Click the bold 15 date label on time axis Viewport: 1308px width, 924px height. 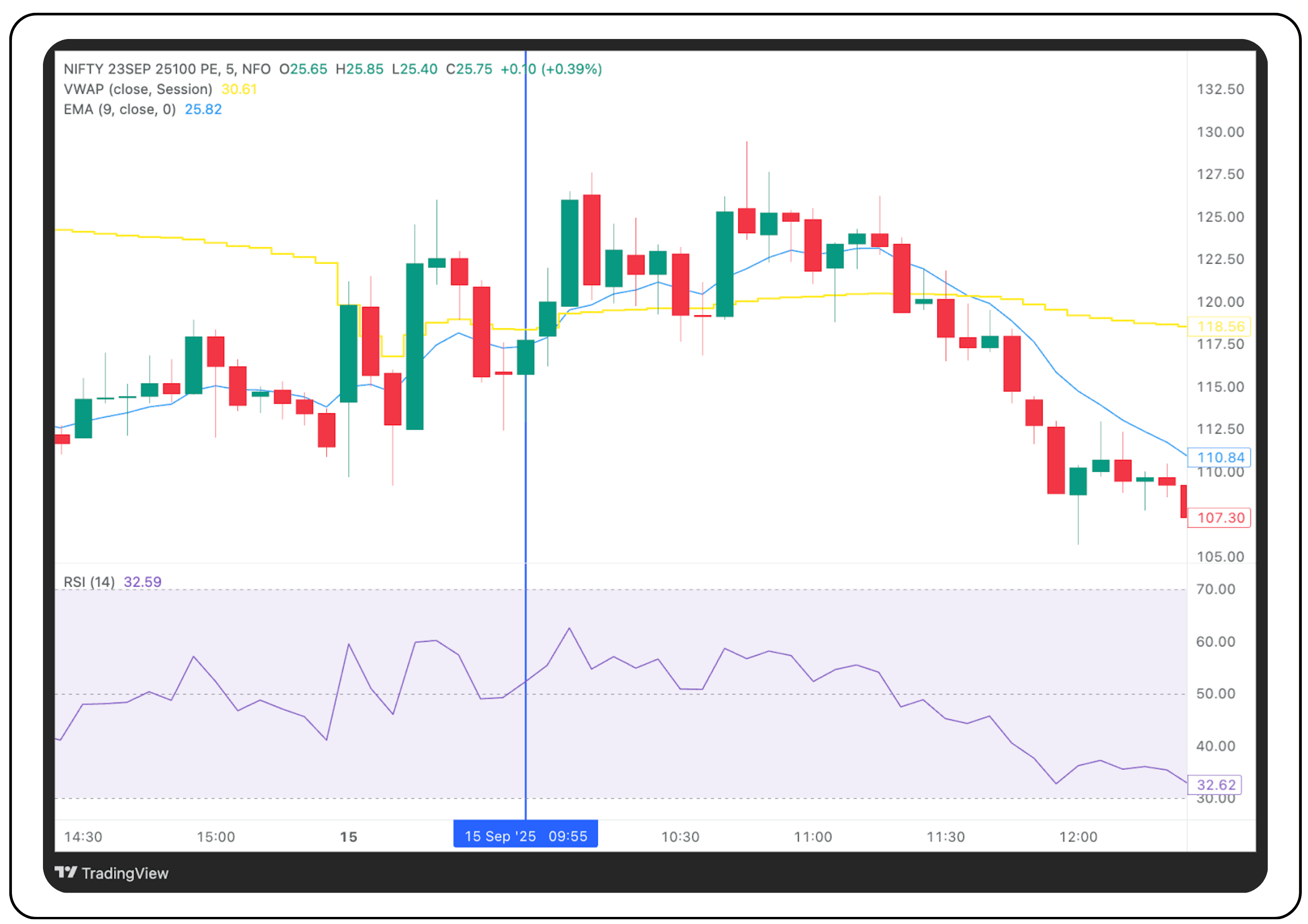[x=348, y=837]
